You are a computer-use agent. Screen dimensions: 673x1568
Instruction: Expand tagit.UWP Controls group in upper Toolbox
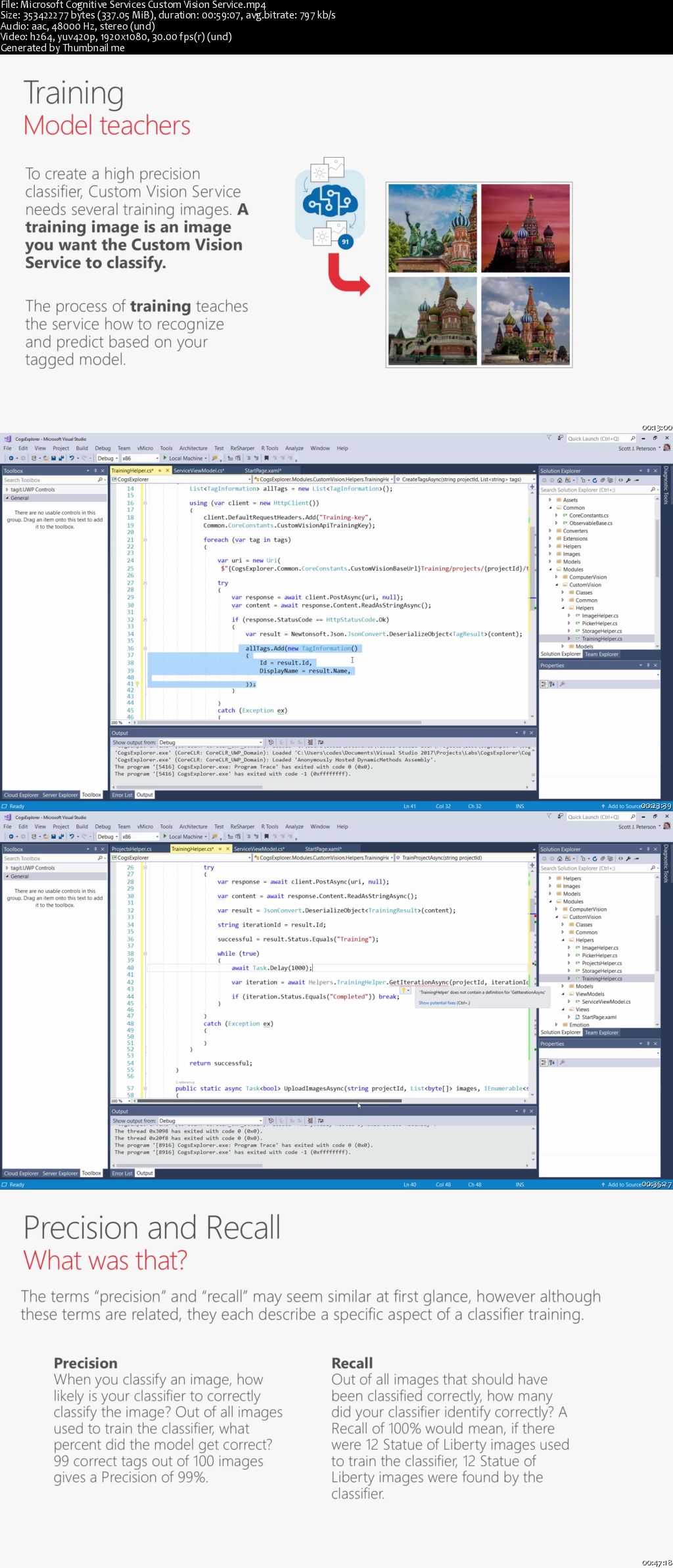7,489
